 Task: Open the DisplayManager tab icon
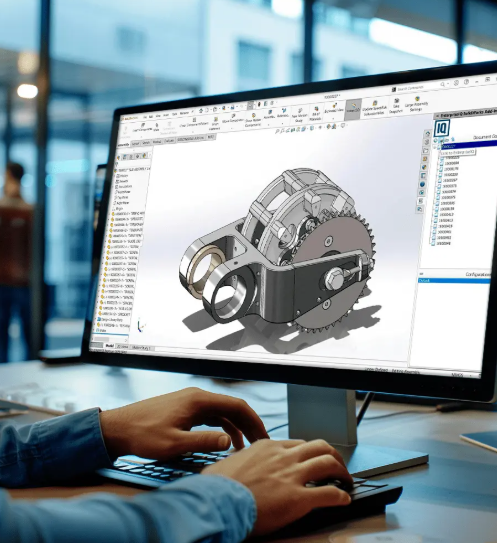(x=144, y=155)
